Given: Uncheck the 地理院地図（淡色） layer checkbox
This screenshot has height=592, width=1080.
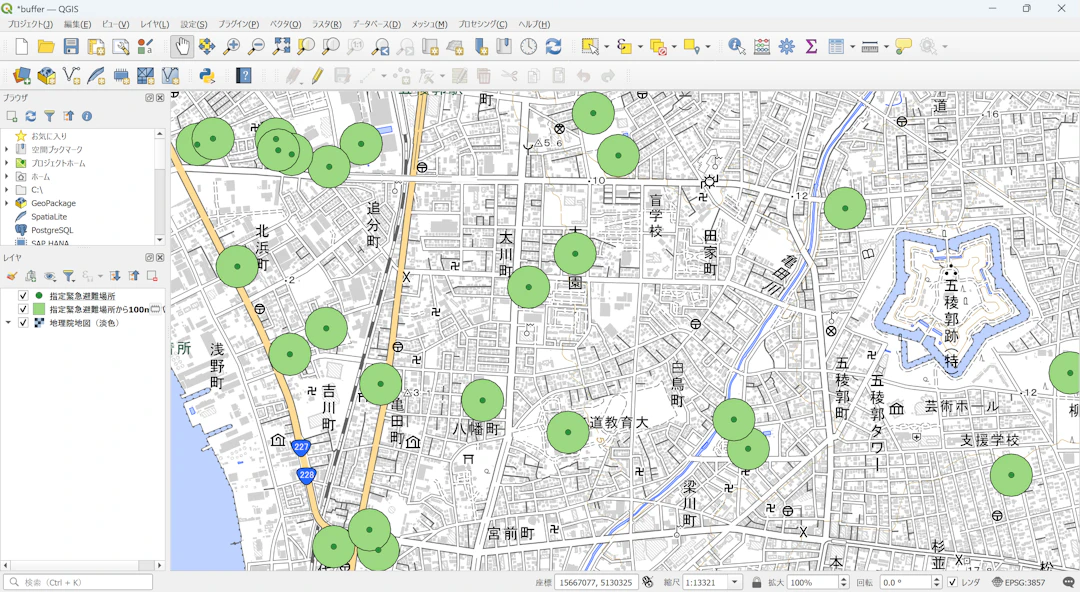Looking at the screenshot, I should coord(23,323).
